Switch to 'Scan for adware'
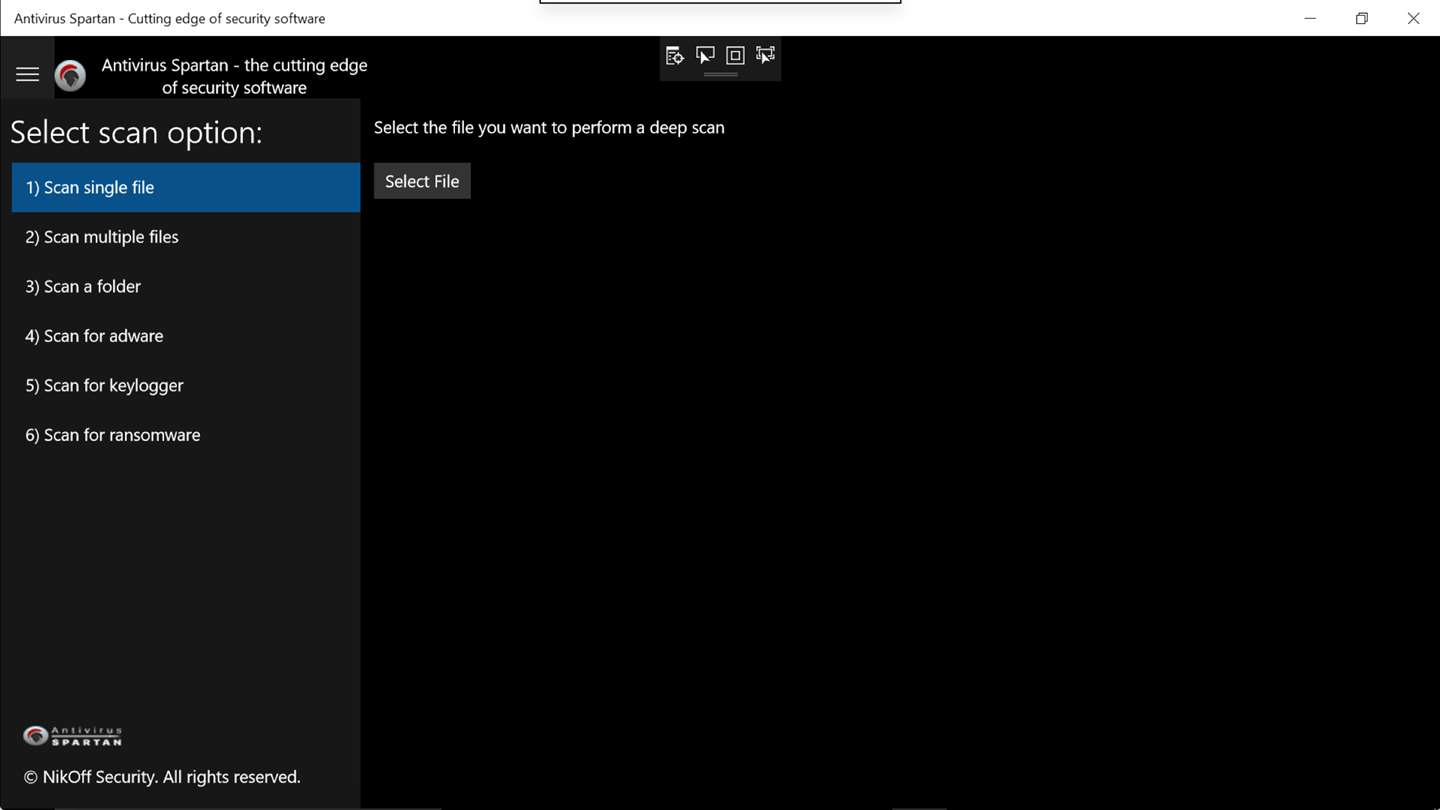The height and width of the screenshot is (810, 1440). coord(186,336)
